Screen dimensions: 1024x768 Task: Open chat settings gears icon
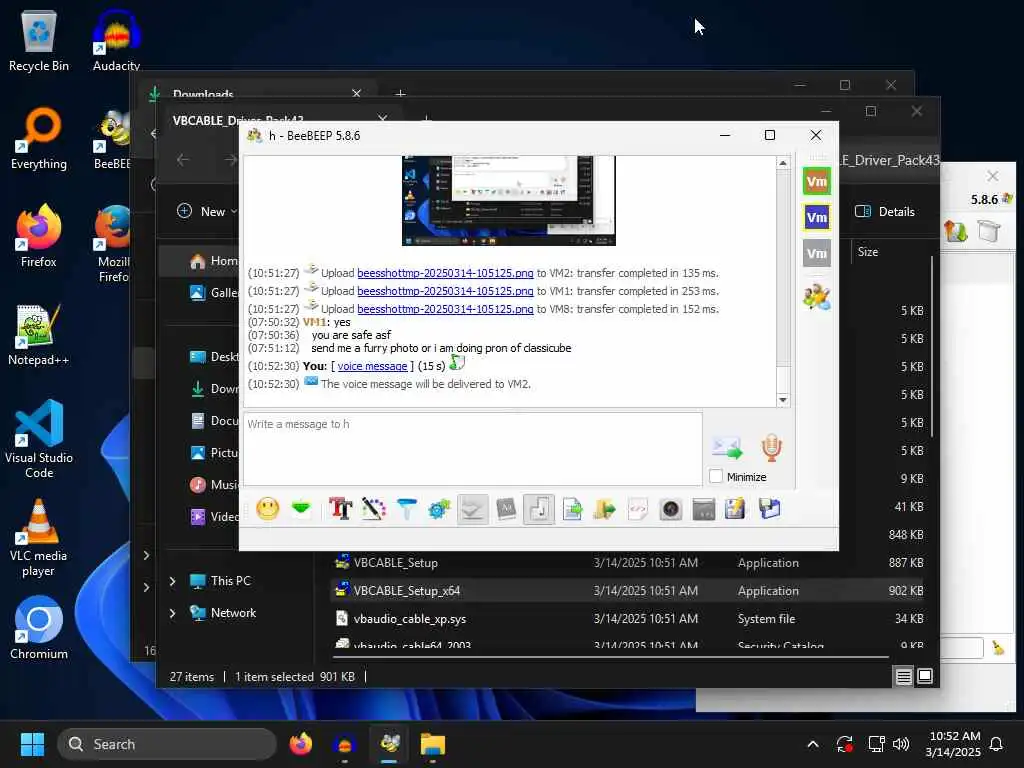(440, 509)
